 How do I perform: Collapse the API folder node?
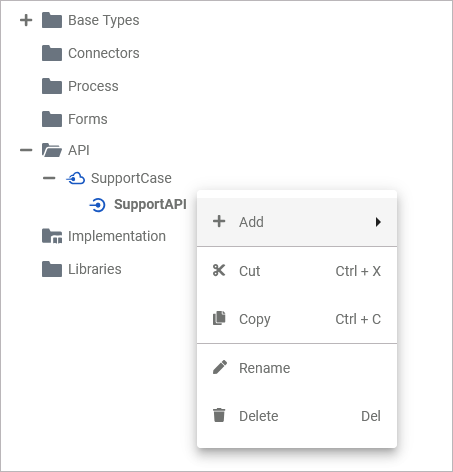click(x=26, y=150)
